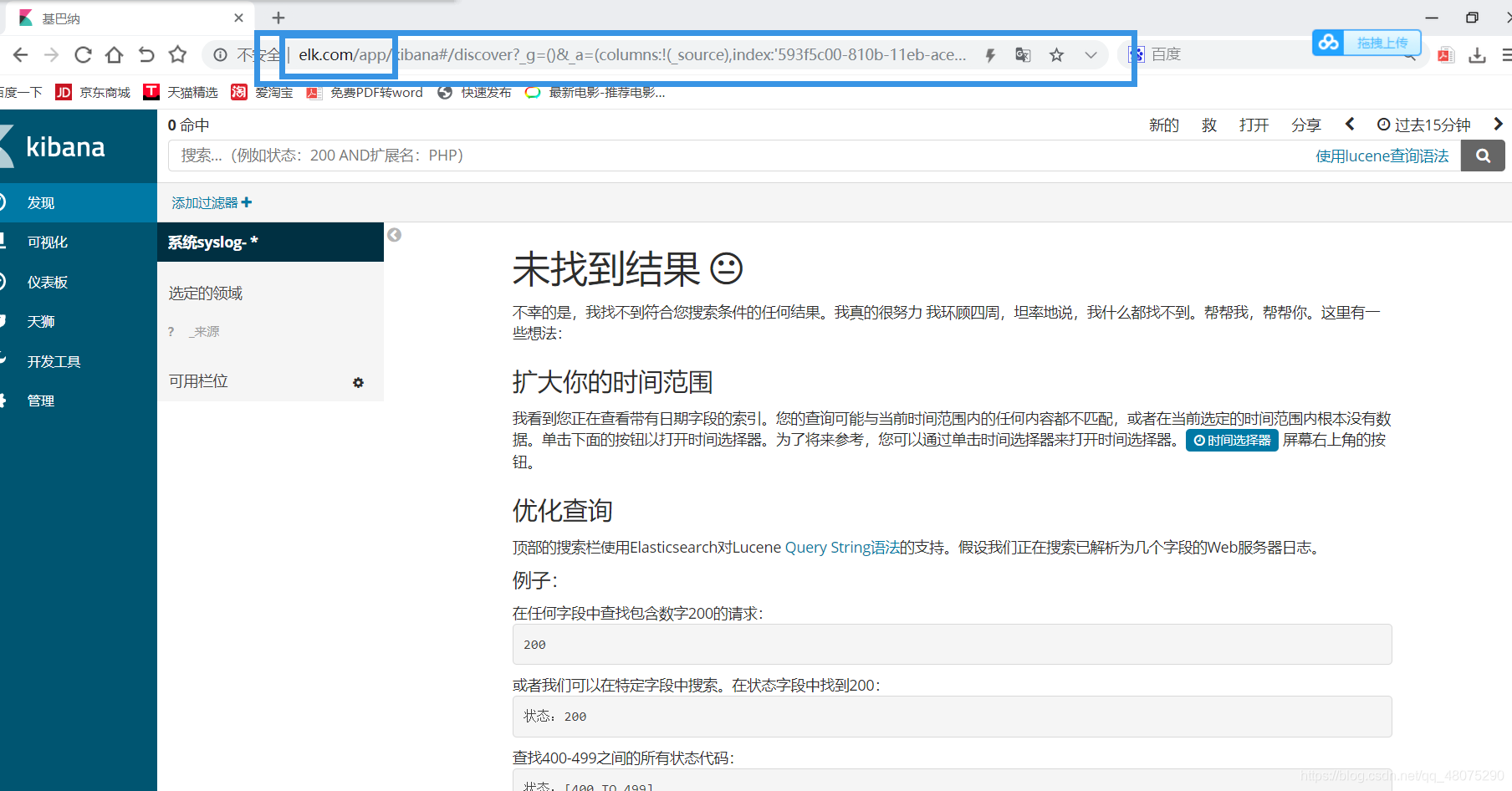Select 发现 in Kibana sidebar
Screen dimensions: 1512x791
click(79, 202)
